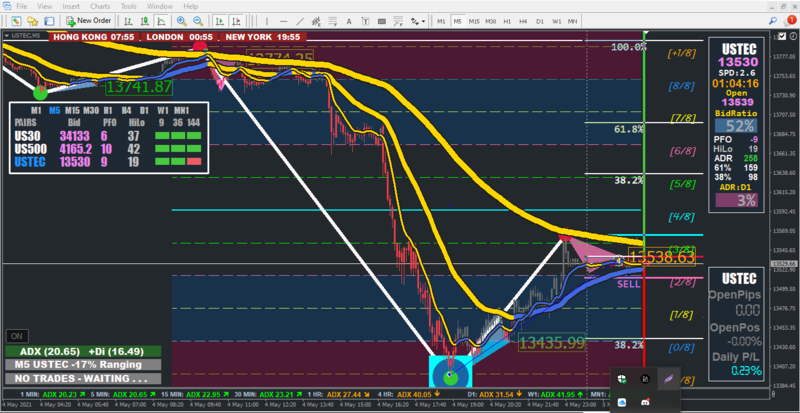Click the clock icon in chart corner

click(x=793, y=36)
